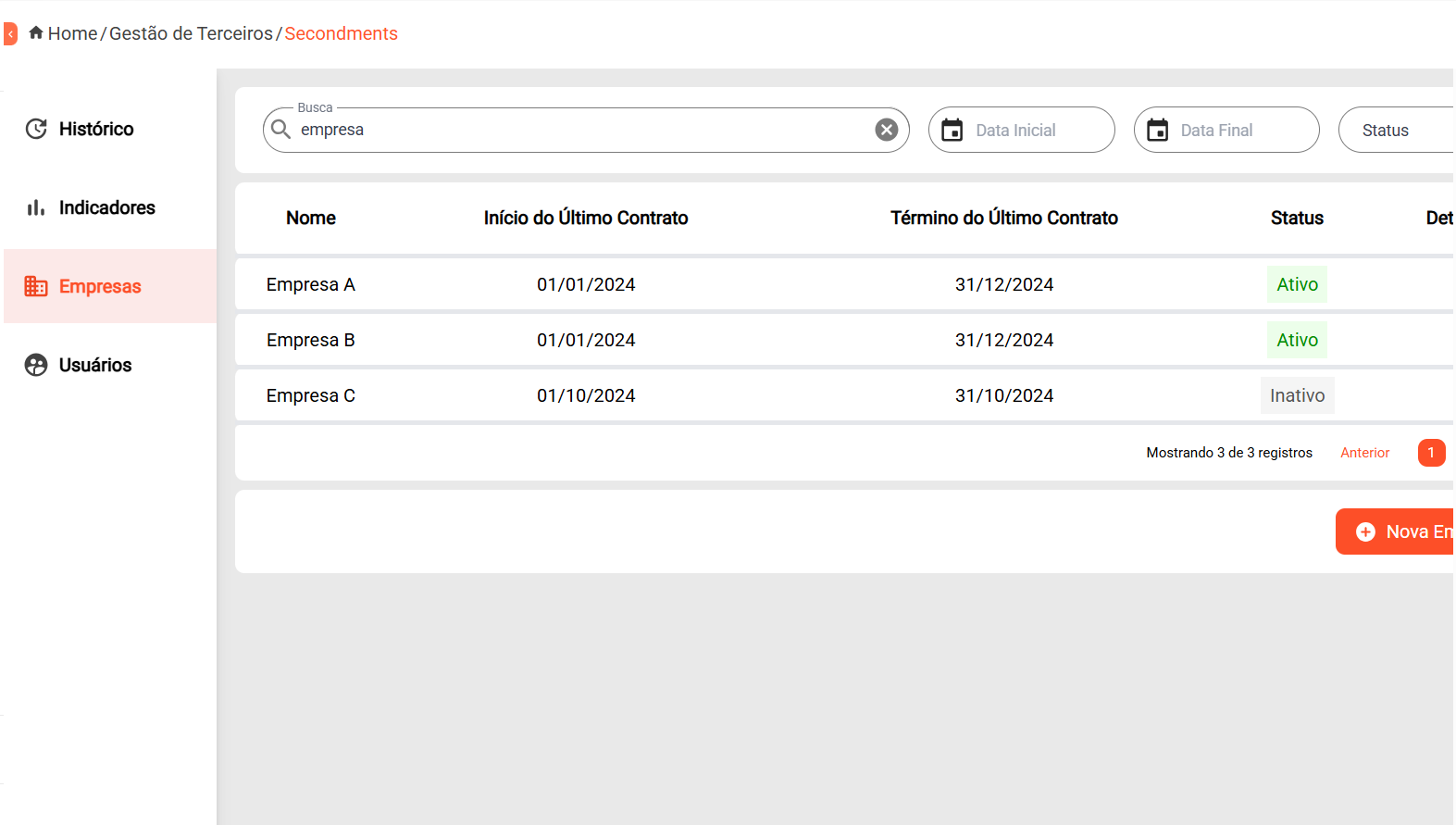Click the magnifier search icon
Image resolution: width=1456 pixels, height=825 pixels.
click(281, 130)
